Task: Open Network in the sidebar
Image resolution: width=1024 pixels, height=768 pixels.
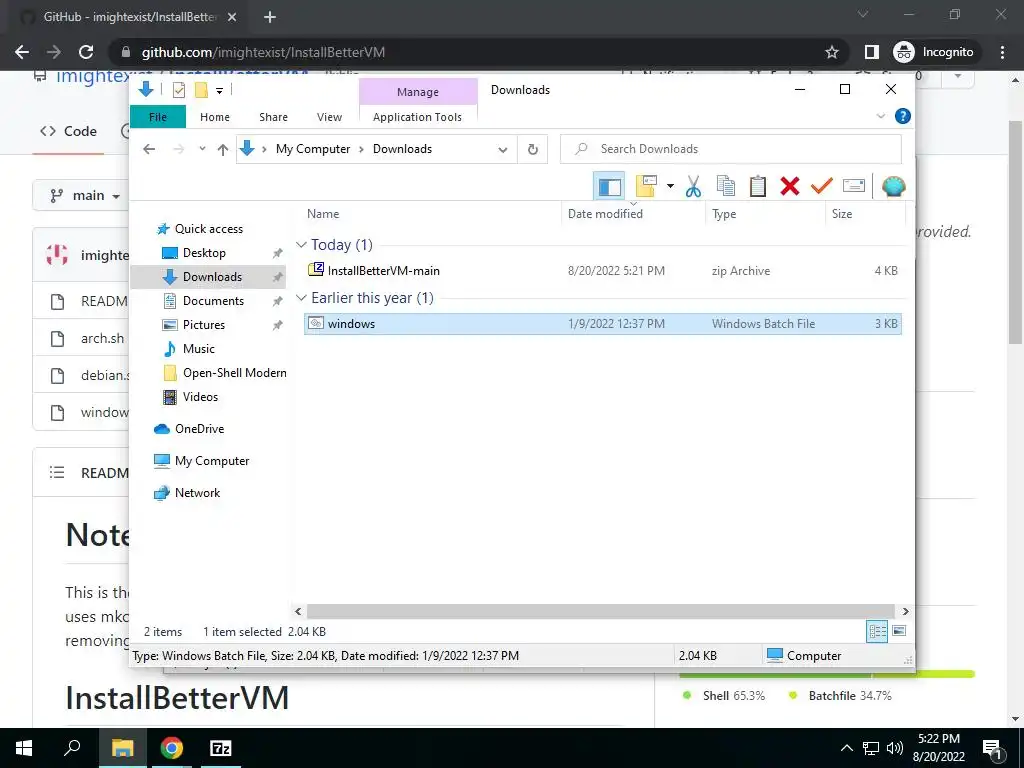Action: [x=197, y=492]
